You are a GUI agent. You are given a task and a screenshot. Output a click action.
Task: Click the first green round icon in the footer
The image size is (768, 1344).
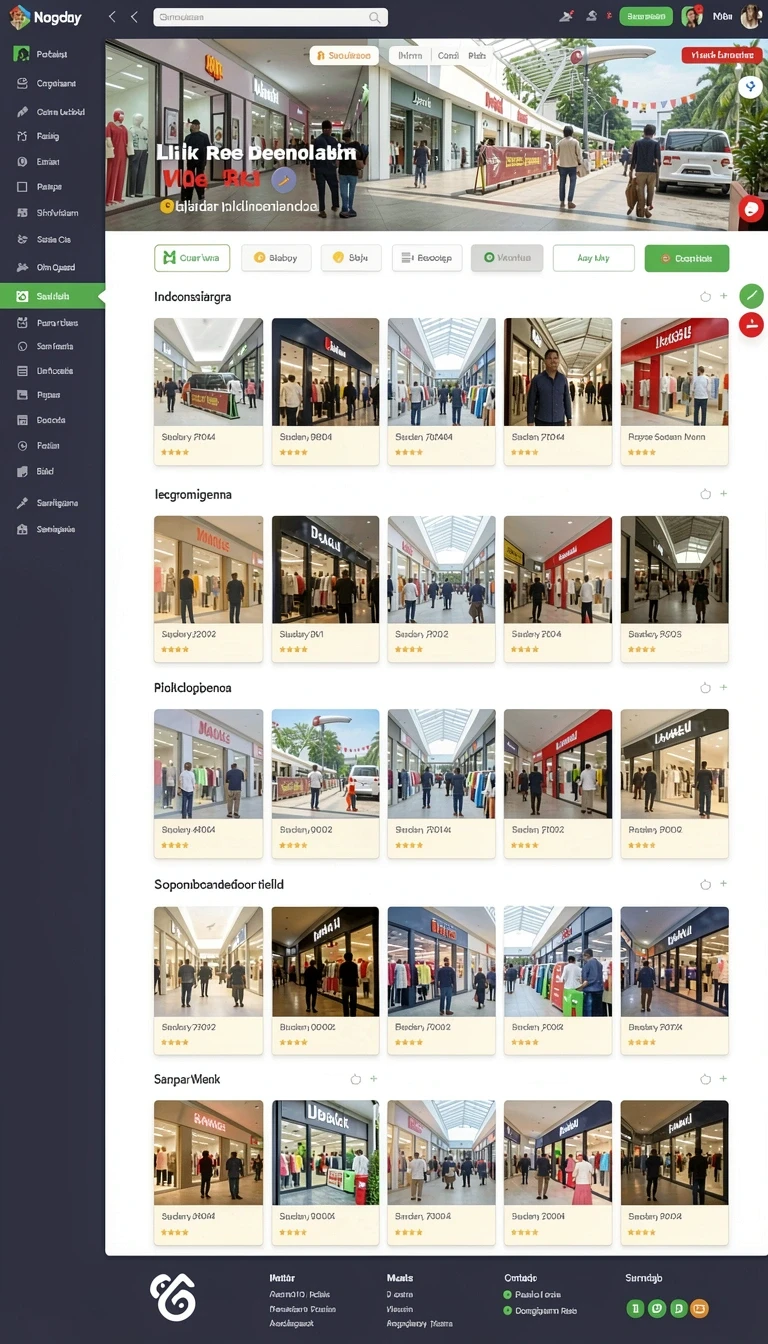[x=635, y=1308]
